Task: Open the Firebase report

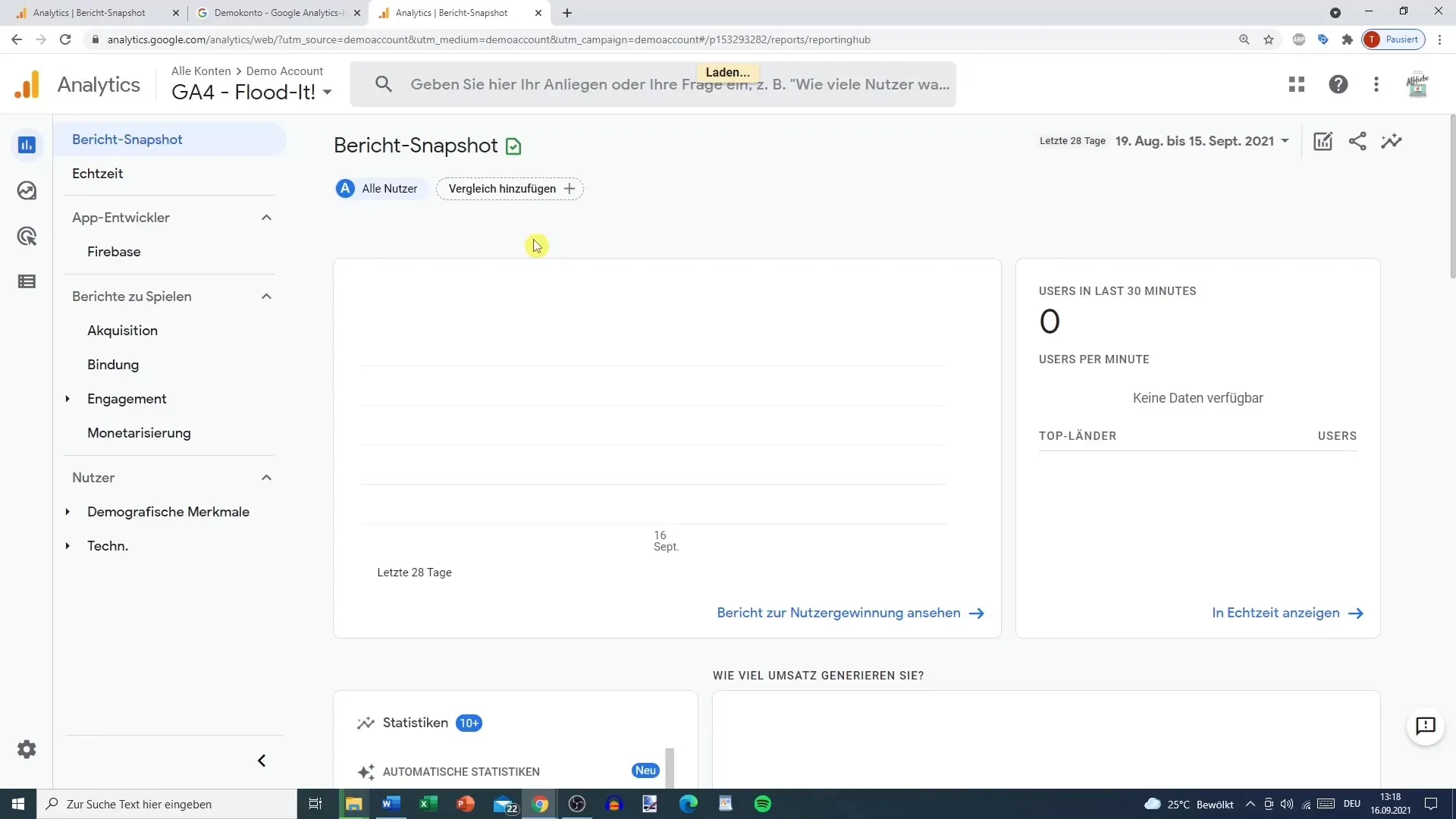Action: click(114, 252)
